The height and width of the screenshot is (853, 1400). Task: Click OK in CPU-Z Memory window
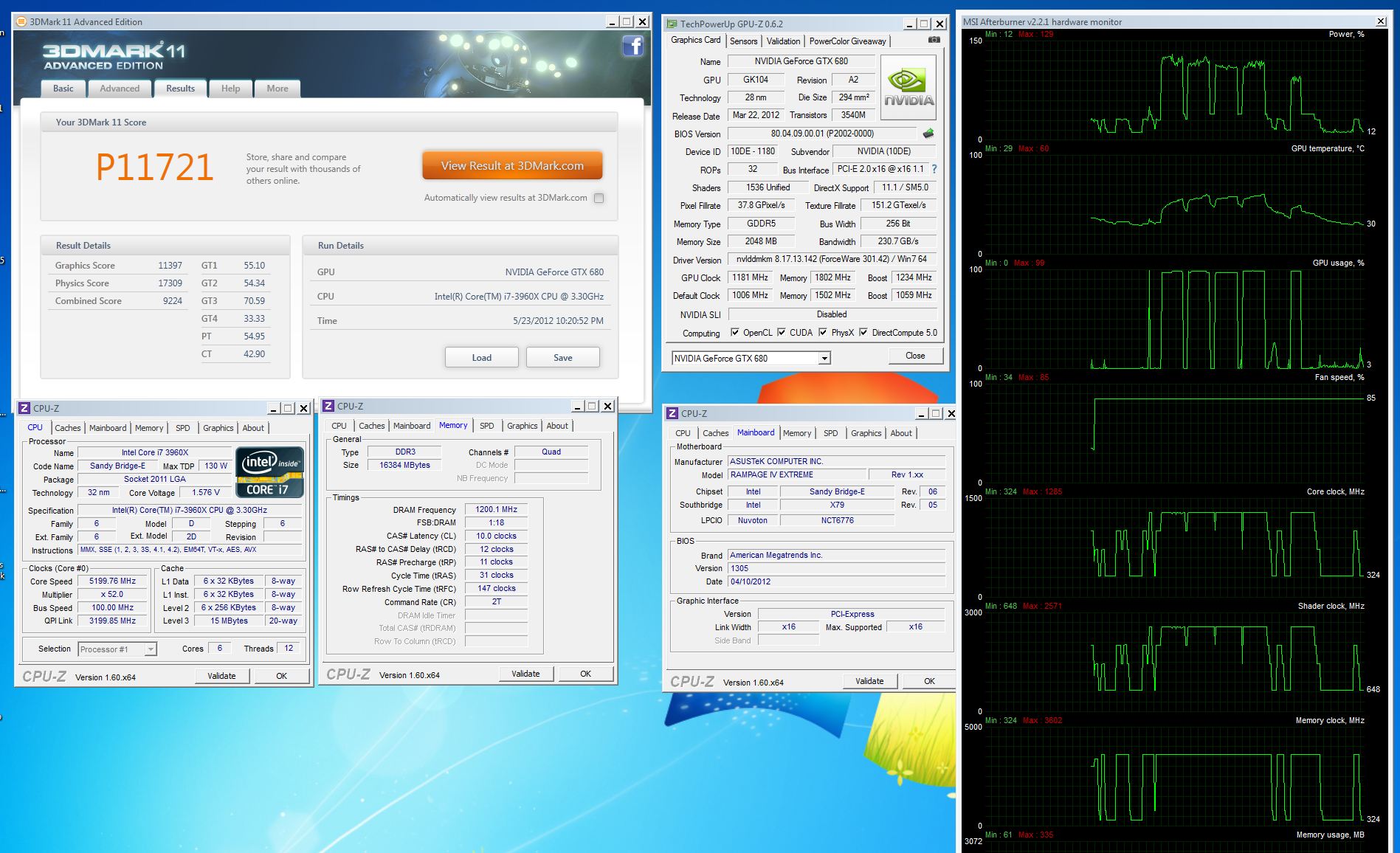pyautogui.click(x=585, y=674)
